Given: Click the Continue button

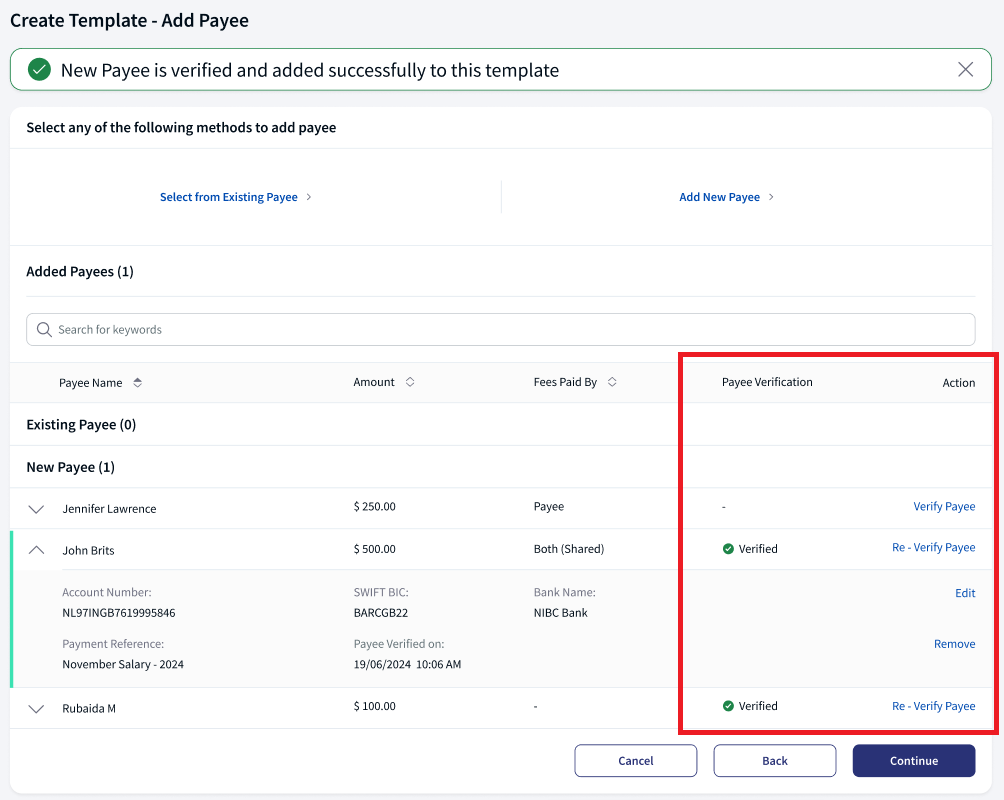Looking at the screenshot, I should (914, 760).
